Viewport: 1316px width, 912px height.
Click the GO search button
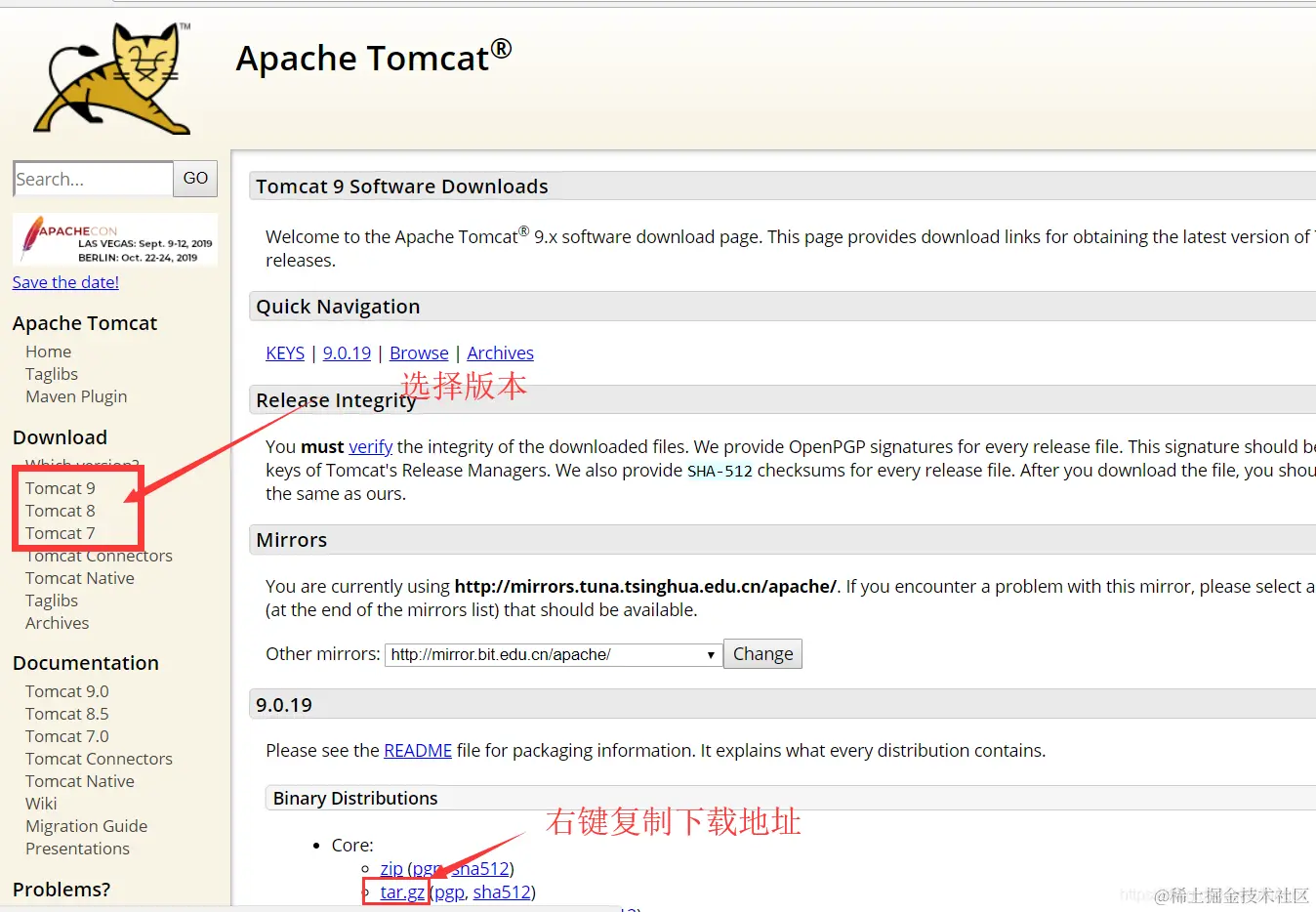click(195, 179)
